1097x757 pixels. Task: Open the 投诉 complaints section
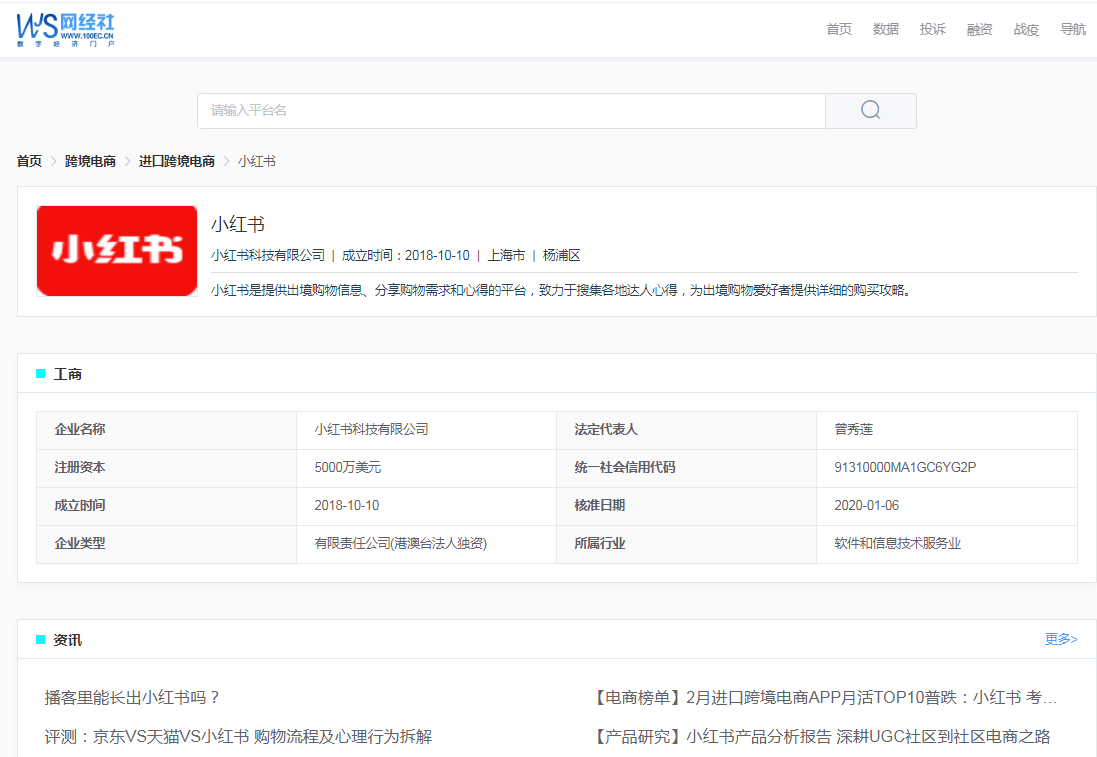932,29
